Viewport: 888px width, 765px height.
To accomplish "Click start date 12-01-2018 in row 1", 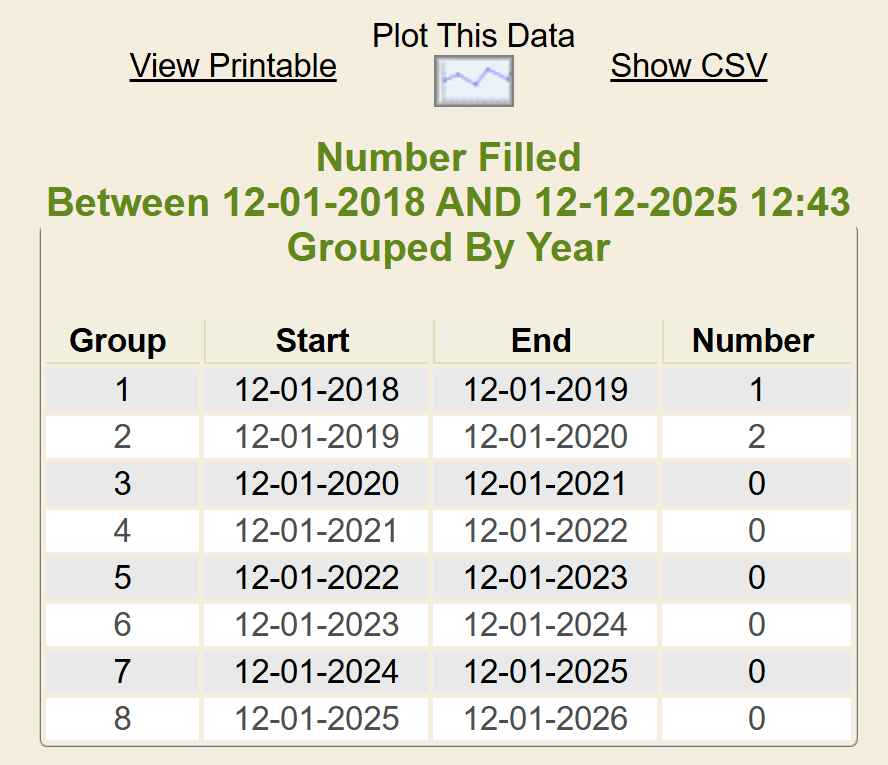I will 316,389.
